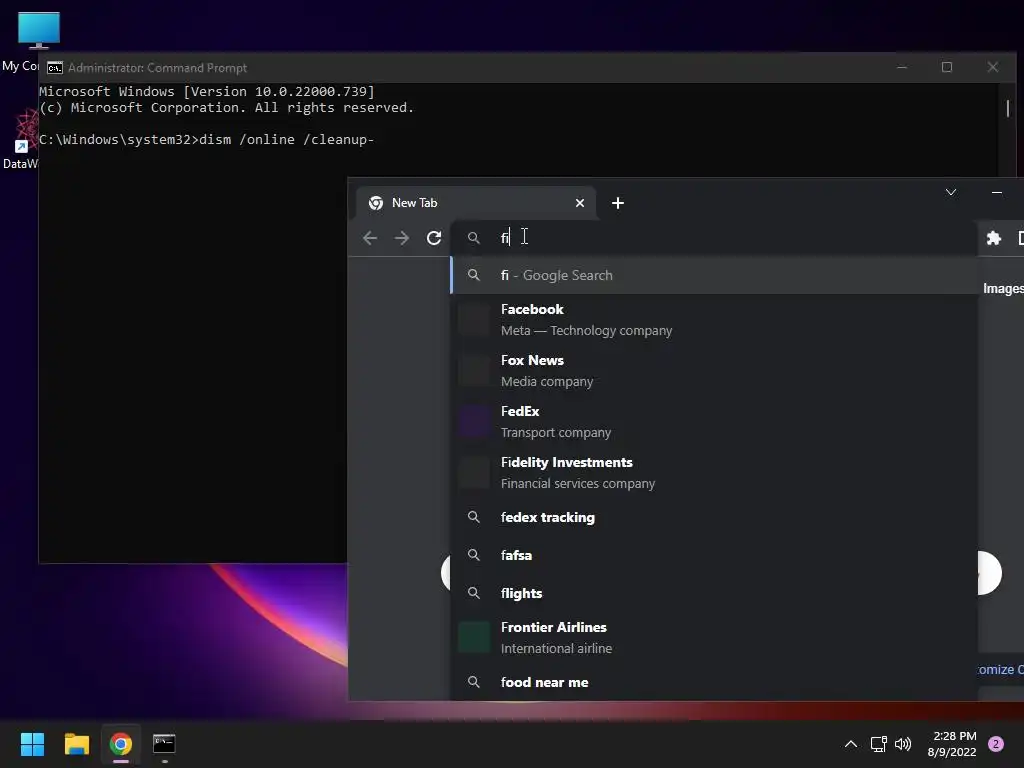This screenshot has width=1024, height=768.
Task: Open the Windows Start menu
Action: (x=32, y=744)
